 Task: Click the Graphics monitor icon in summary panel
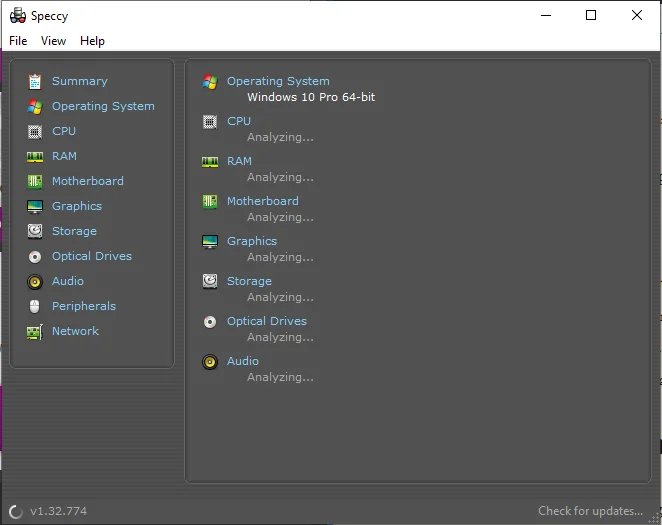tap(210, 241)
